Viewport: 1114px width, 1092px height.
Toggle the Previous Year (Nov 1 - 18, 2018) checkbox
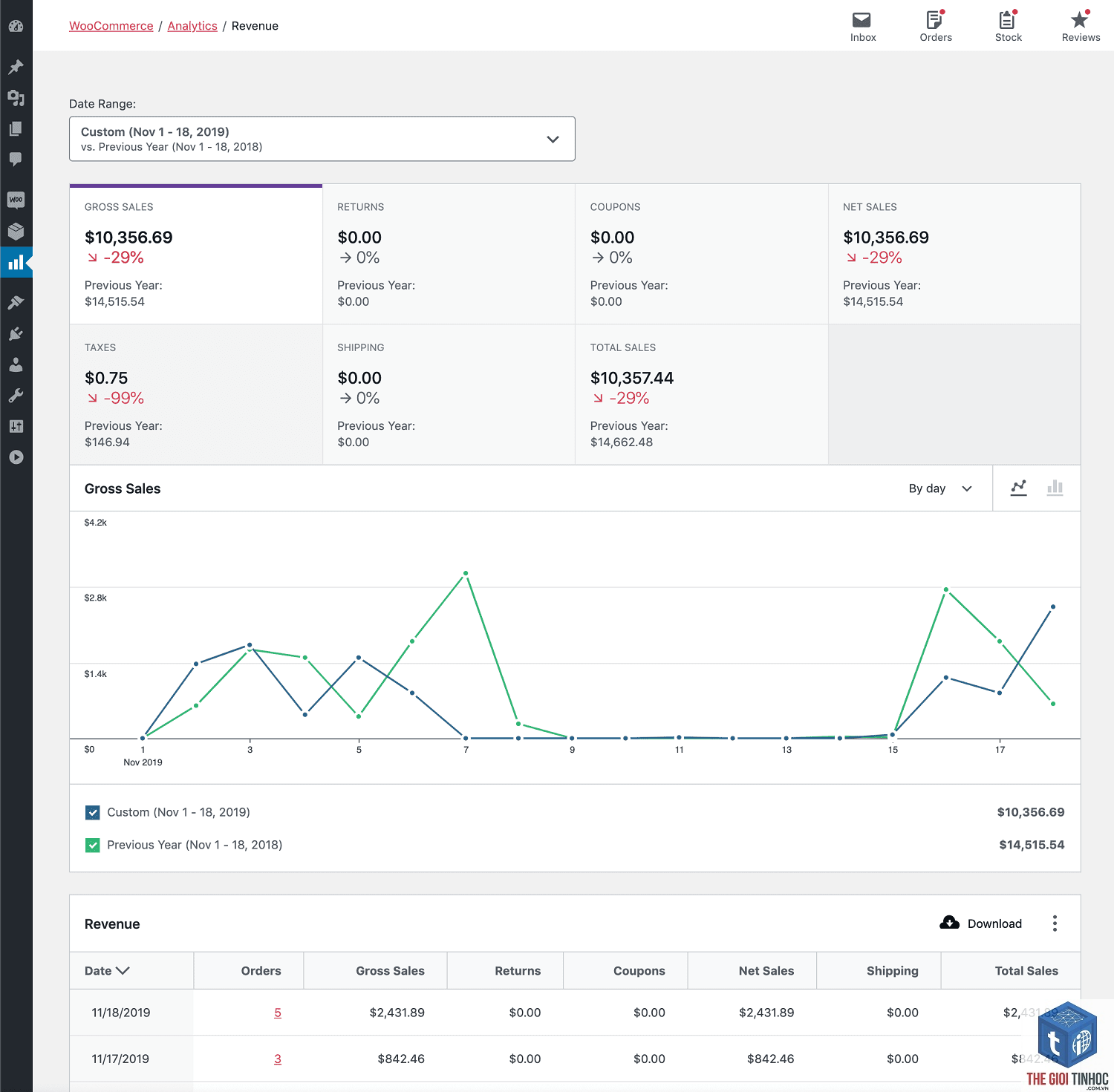tap(93, 845)
